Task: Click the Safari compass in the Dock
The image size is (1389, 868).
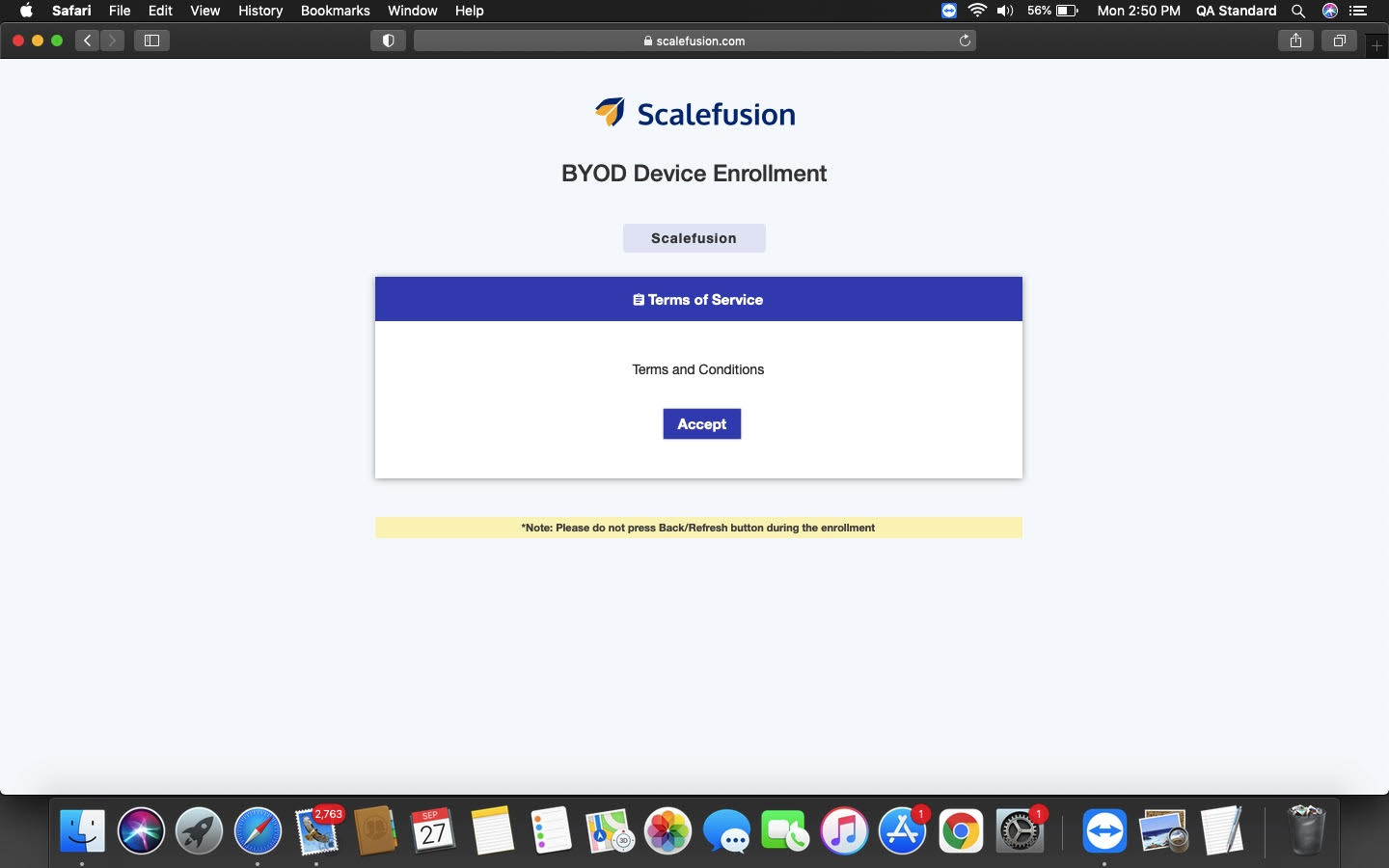Action: [x=258, y=830]
